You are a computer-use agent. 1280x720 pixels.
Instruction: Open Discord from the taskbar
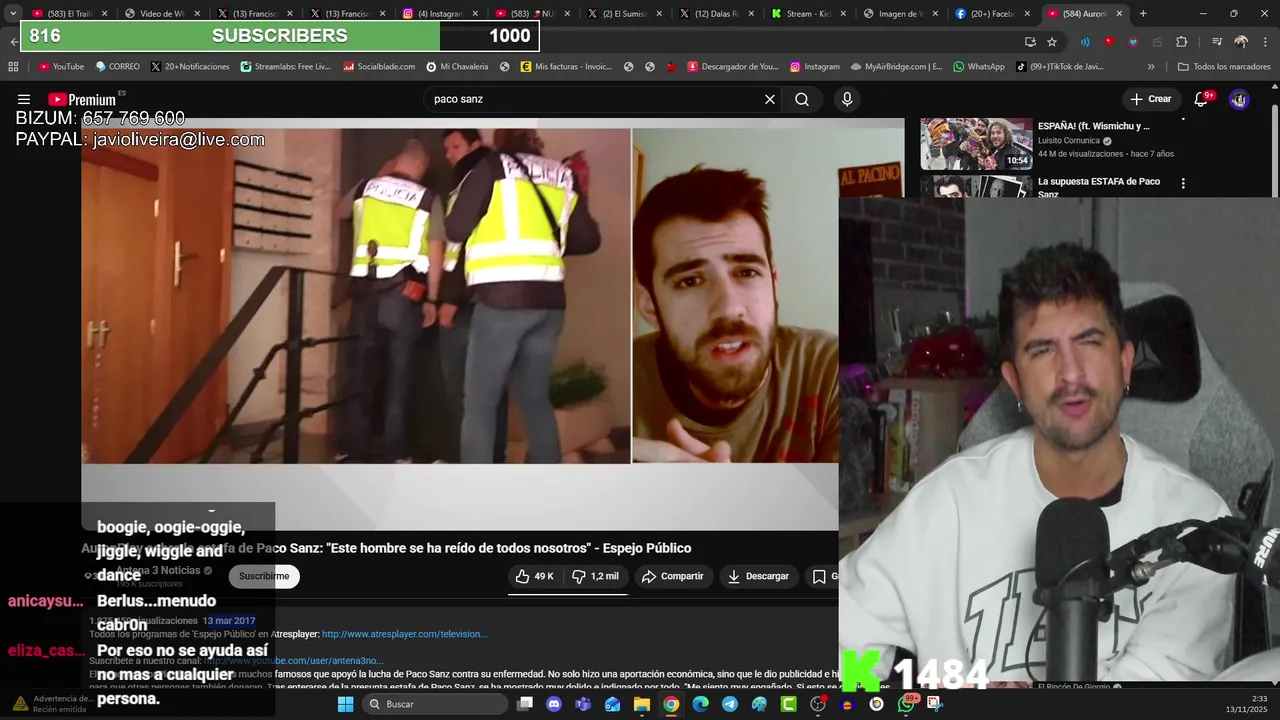point(554,704)
